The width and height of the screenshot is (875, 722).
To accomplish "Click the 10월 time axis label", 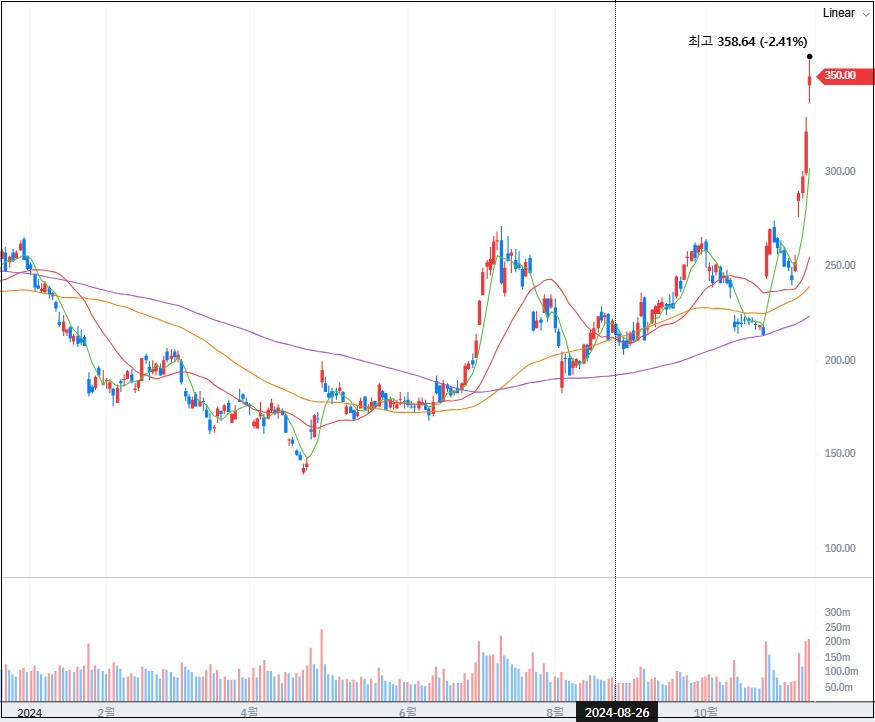I will point(705,713).
